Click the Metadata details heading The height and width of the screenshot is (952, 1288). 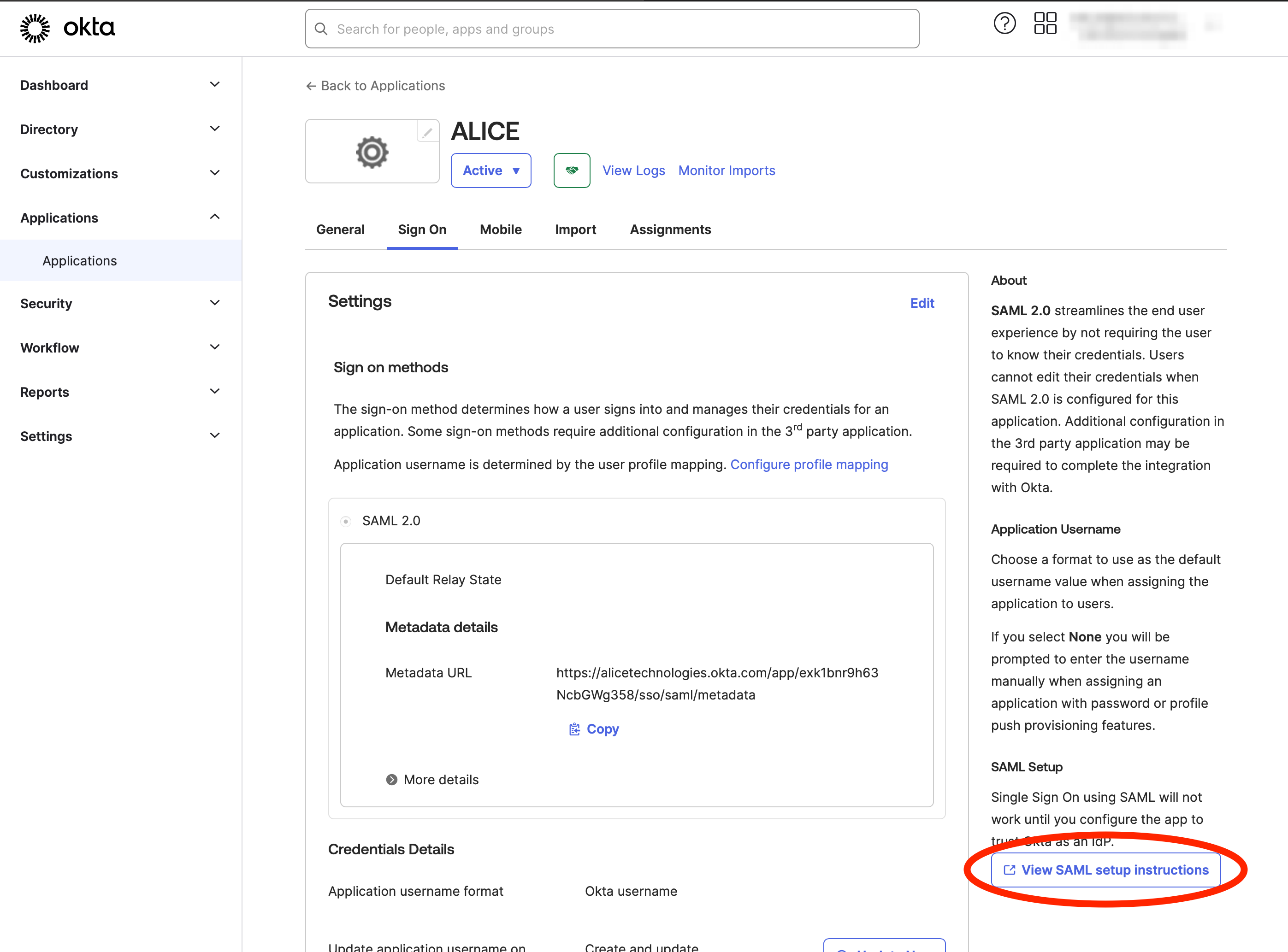click(x=441, y=628)
